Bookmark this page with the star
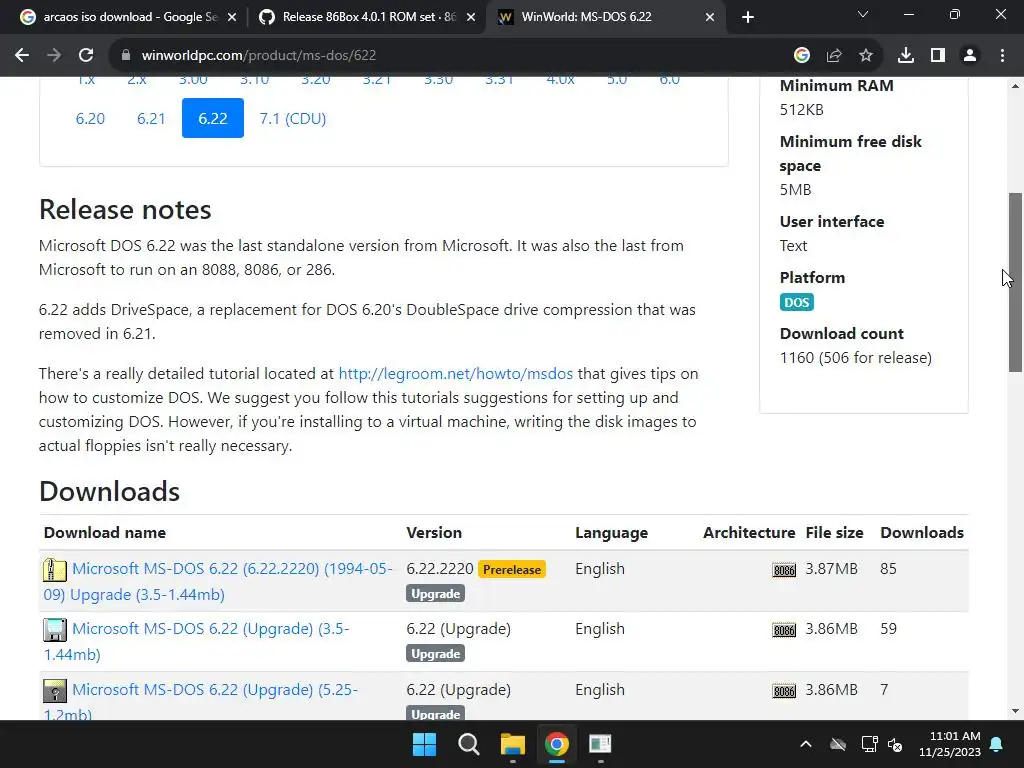 pos(866,56)
